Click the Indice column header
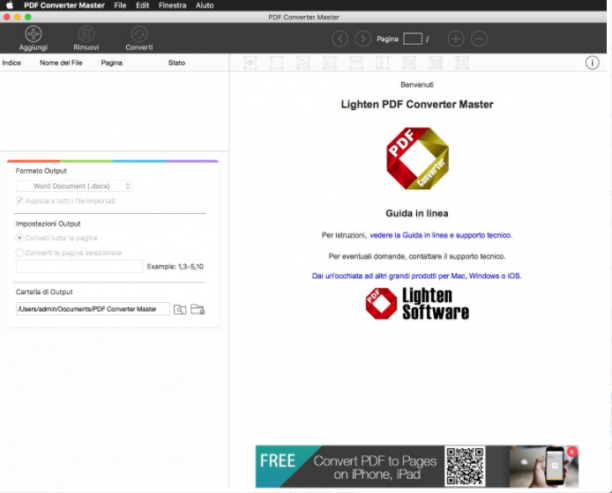This screenshot has width=612, height=493. pyautogui.click(x=11, y=62)
